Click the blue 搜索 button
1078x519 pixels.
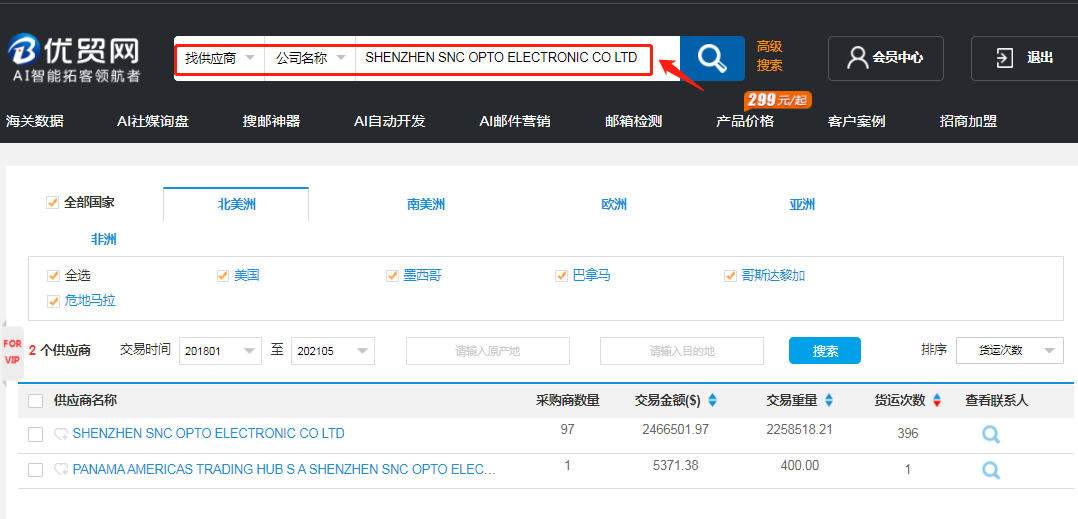(824, 351)
